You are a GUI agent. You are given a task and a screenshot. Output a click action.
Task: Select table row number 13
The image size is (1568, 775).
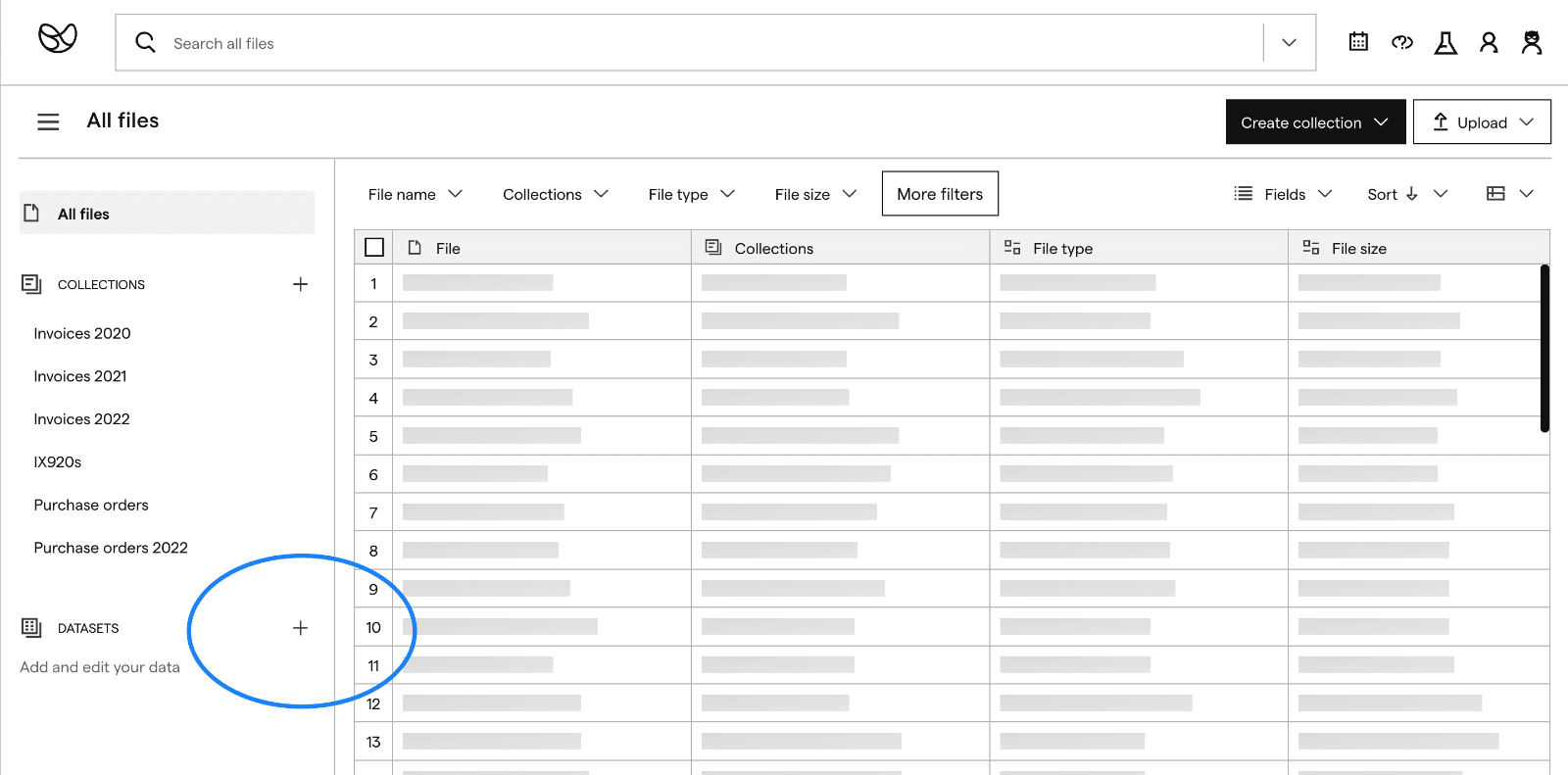click(x=373, y=742)
